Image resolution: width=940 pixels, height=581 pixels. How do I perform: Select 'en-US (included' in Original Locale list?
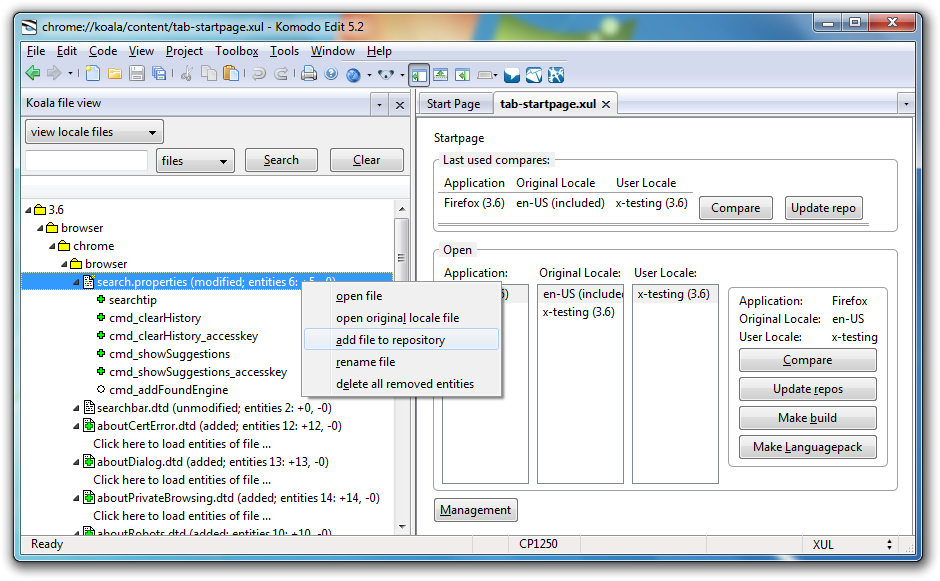click(x=580, y=294)
